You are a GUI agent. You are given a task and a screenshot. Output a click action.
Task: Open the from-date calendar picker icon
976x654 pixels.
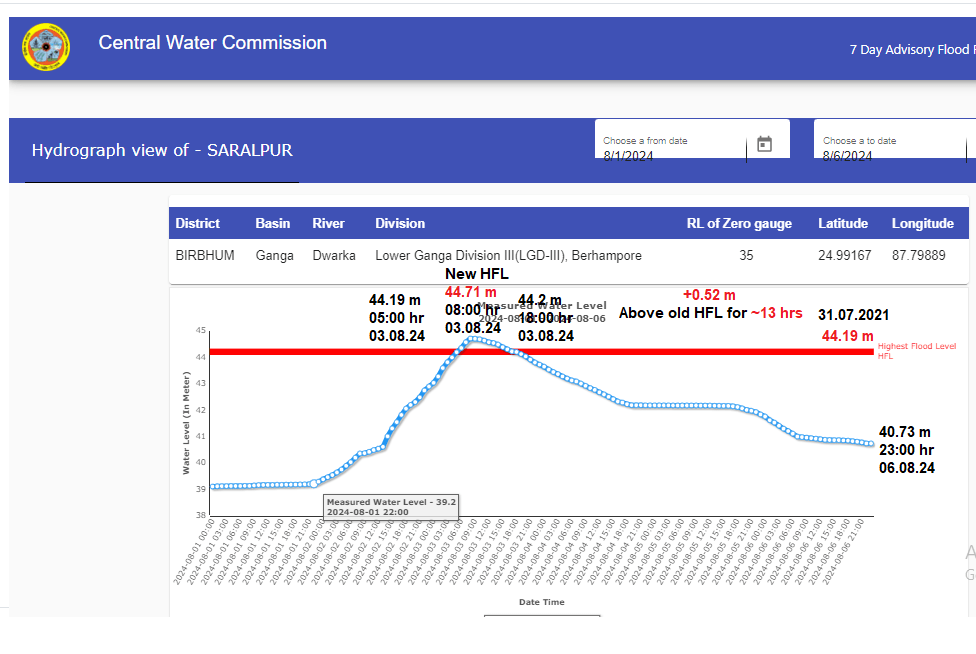(764, 144)
